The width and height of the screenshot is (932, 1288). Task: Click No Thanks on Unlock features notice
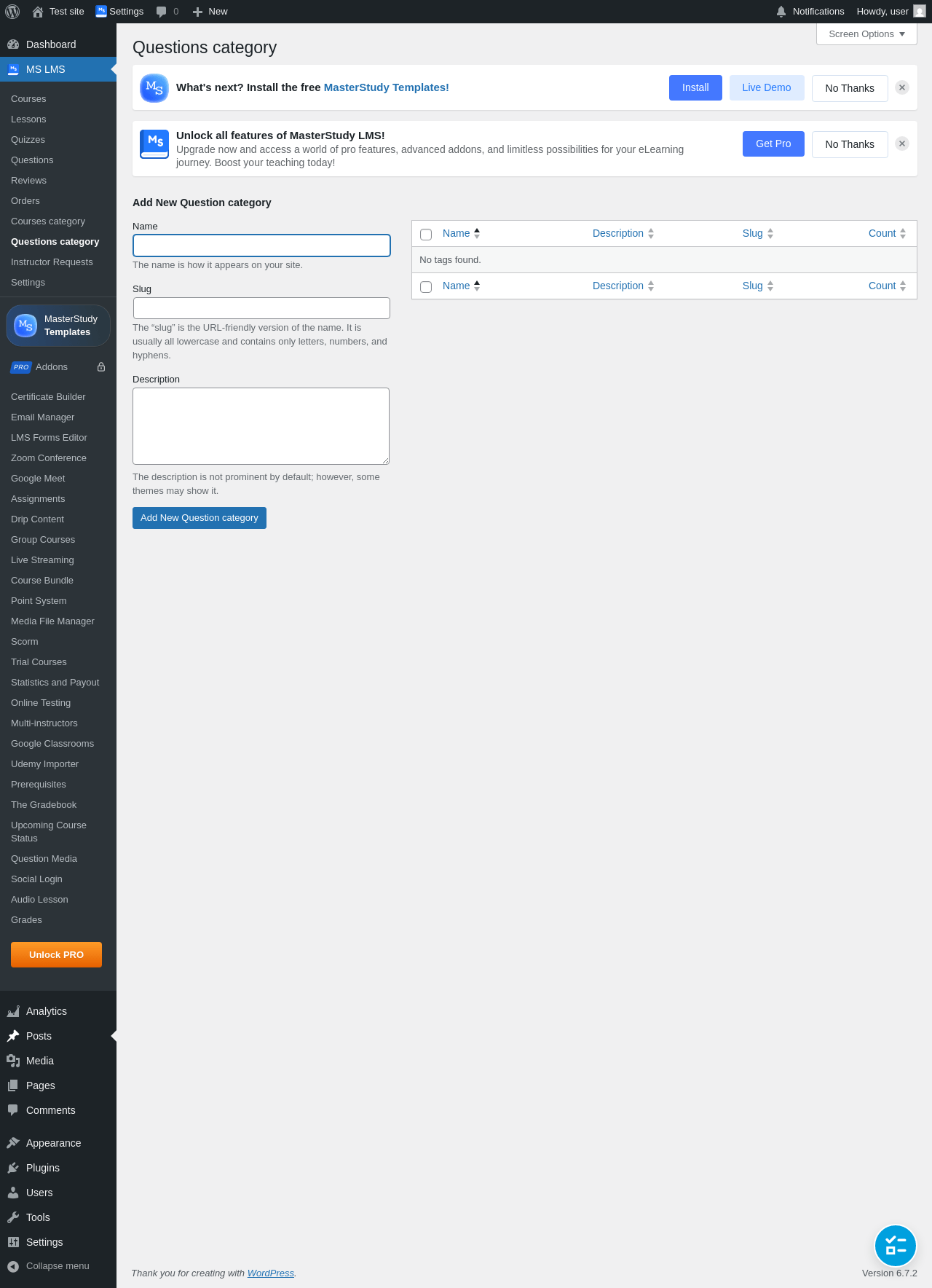850,144
